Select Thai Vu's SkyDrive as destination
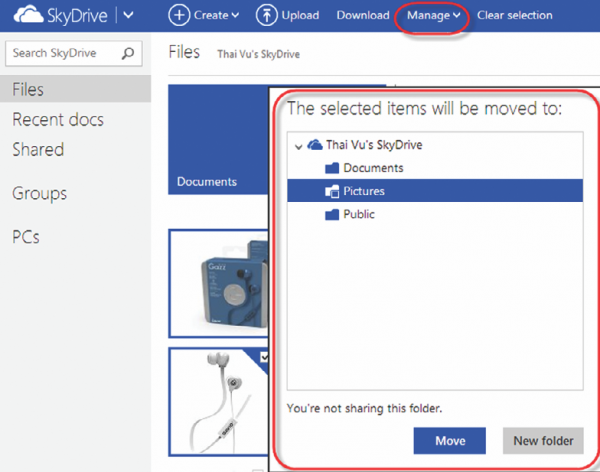The width and height of the screenshot is (600, 472). 374,145
